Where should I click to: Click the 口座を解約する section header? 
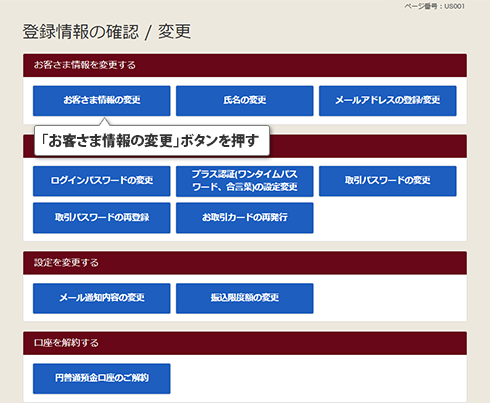click(x=245, y=343)
